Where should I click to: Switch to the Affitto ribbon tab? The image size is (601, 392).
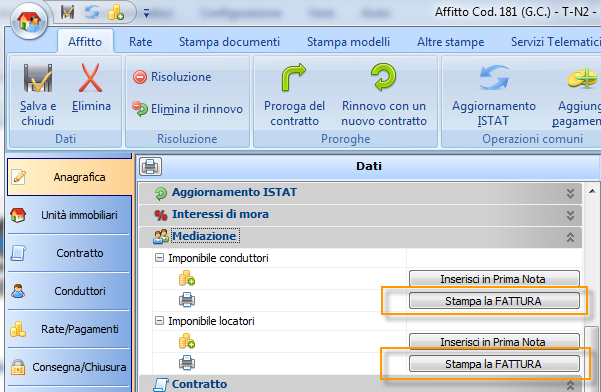[x=85, y=41]
